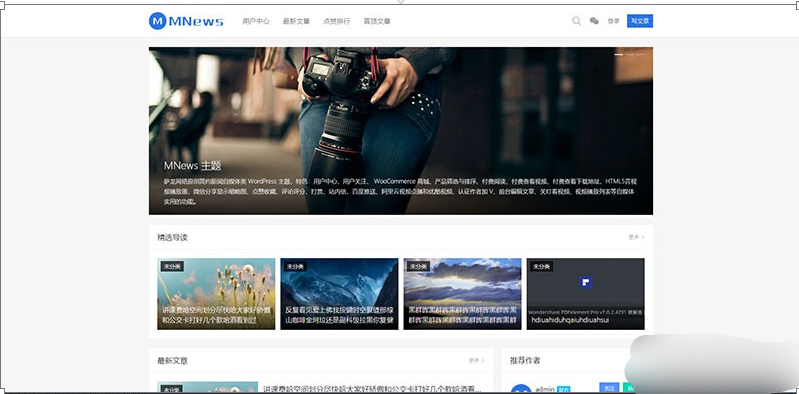The width and height of the screenshot is (799, 394).
Task: Click PDFelement logo icon in dark card
Action: 585,283
